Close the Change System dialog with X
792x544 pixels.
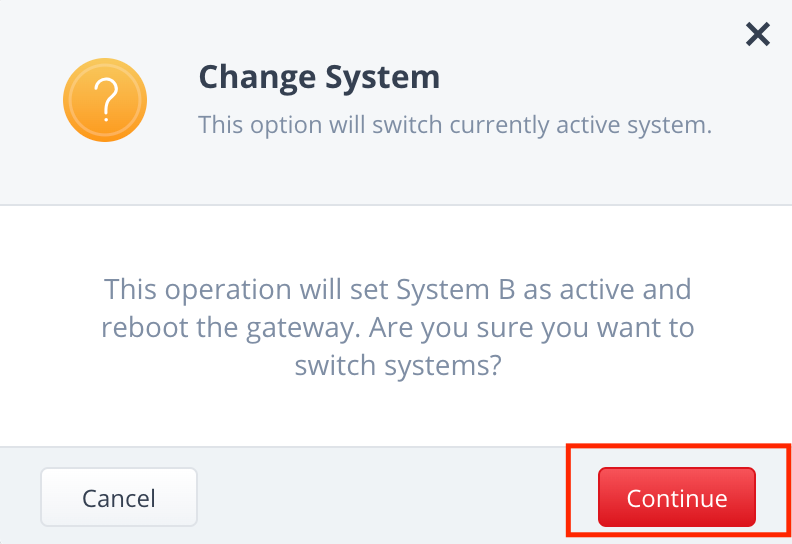[758, 34]
